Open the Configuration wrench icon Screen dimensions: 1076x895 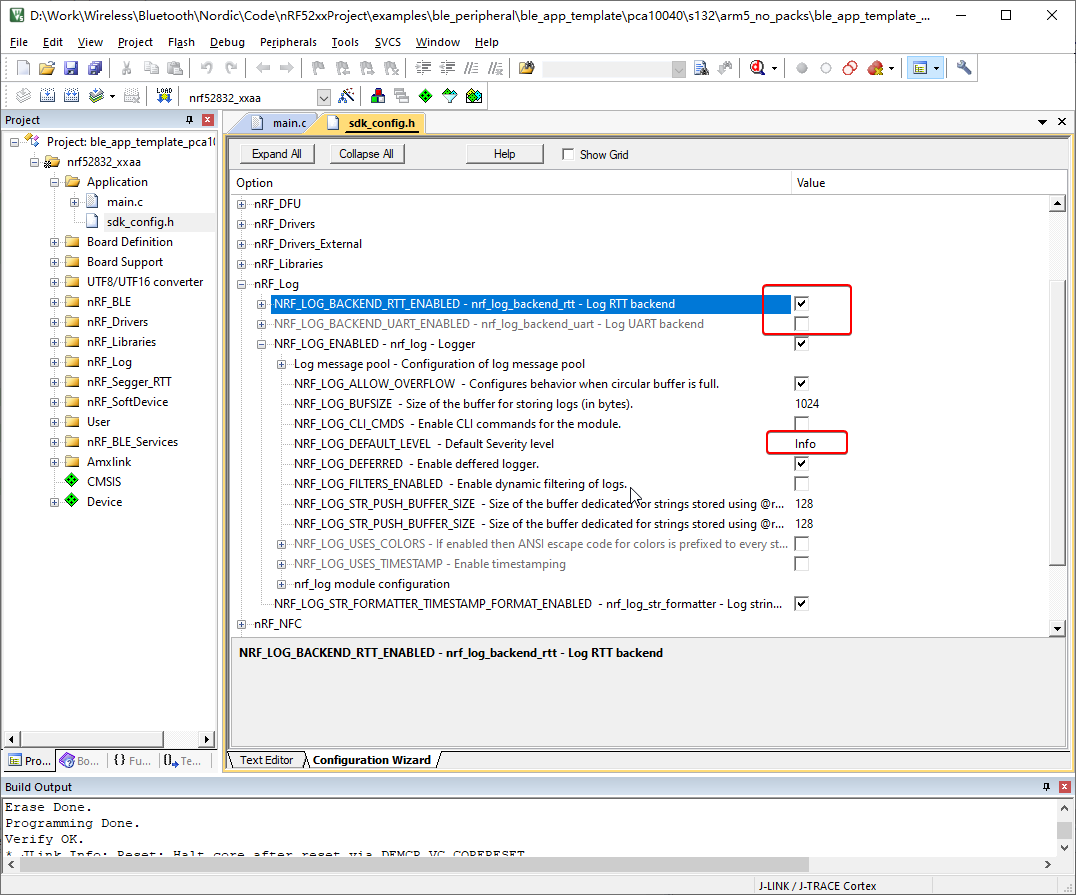pos(963,68)
